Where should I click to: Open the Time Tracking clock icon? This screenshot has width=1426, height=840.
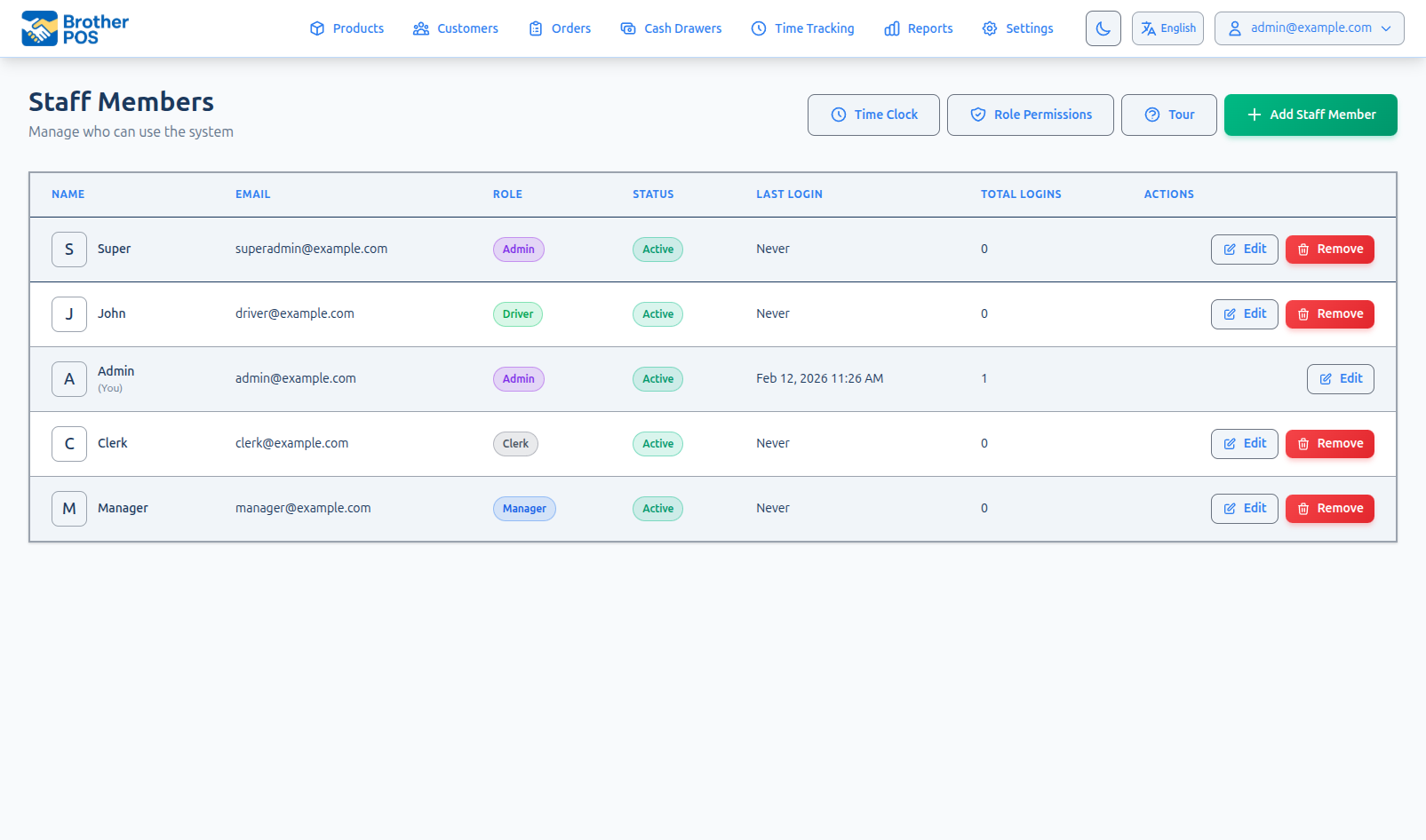[758, 28]
